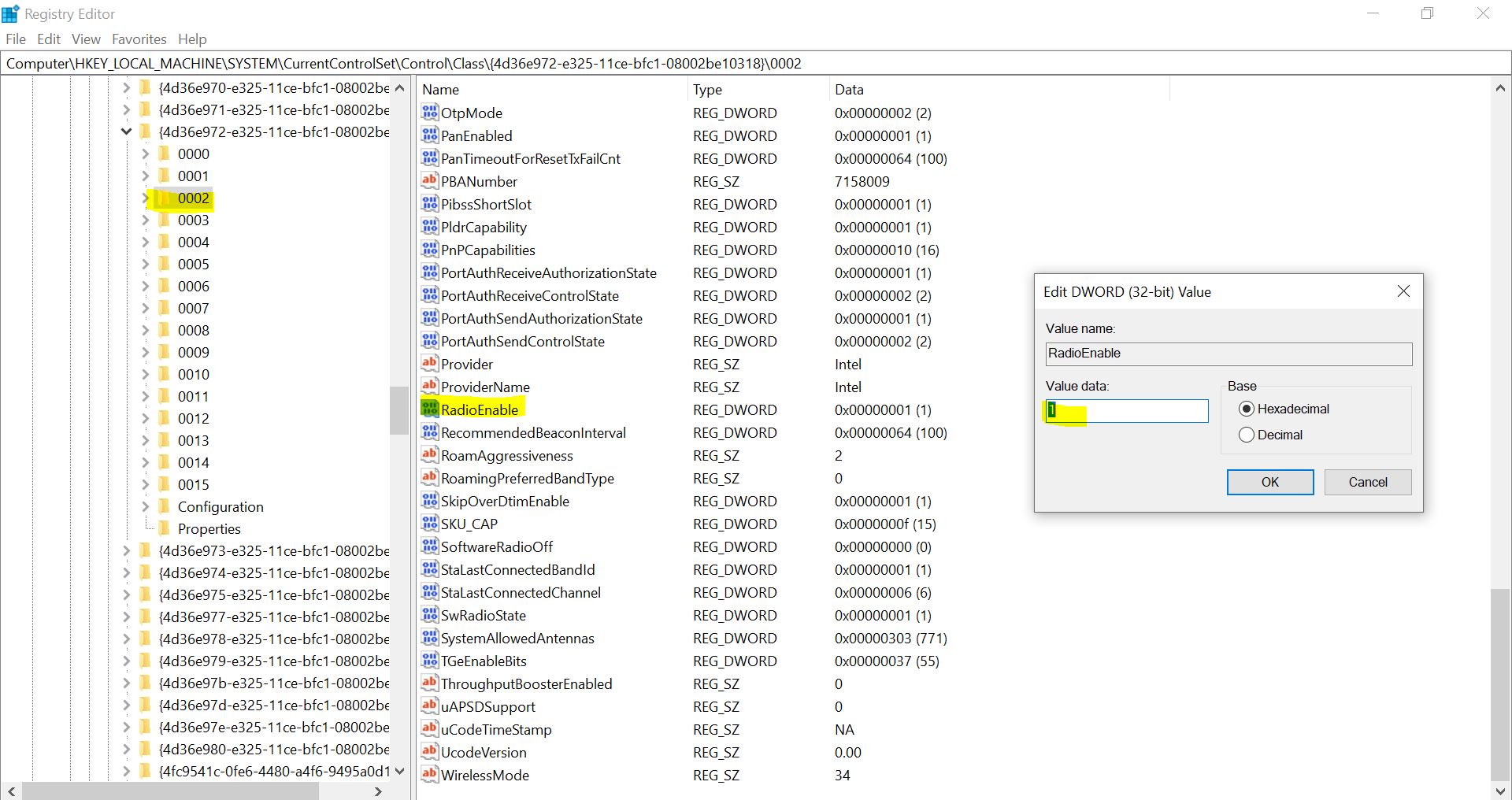The image size is (1512, 800).
Task: Click the DWORD icon beside RecommendedBeaconInterval
Action: coord(429,431)
